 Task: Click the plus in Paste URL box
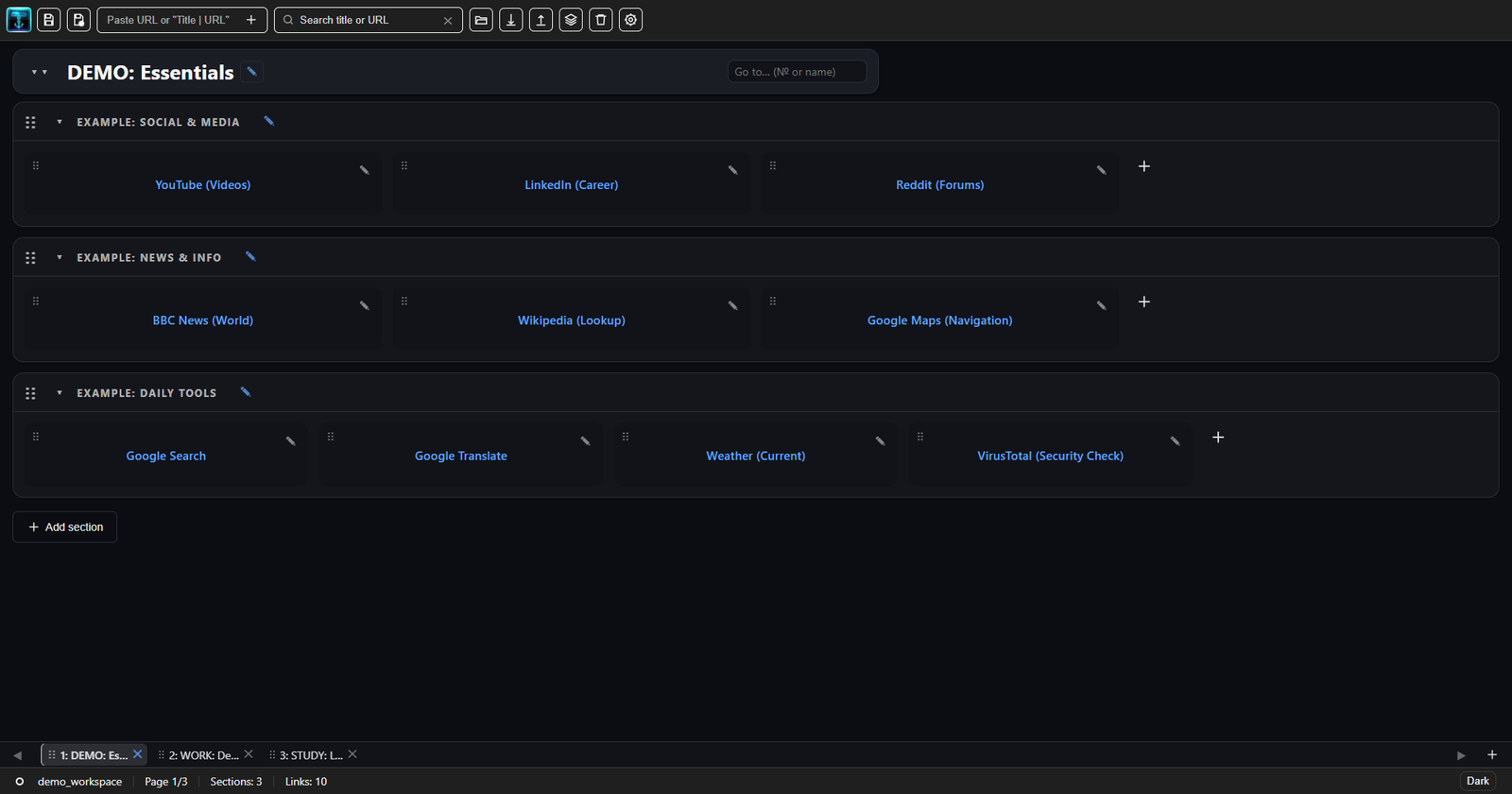251,20
